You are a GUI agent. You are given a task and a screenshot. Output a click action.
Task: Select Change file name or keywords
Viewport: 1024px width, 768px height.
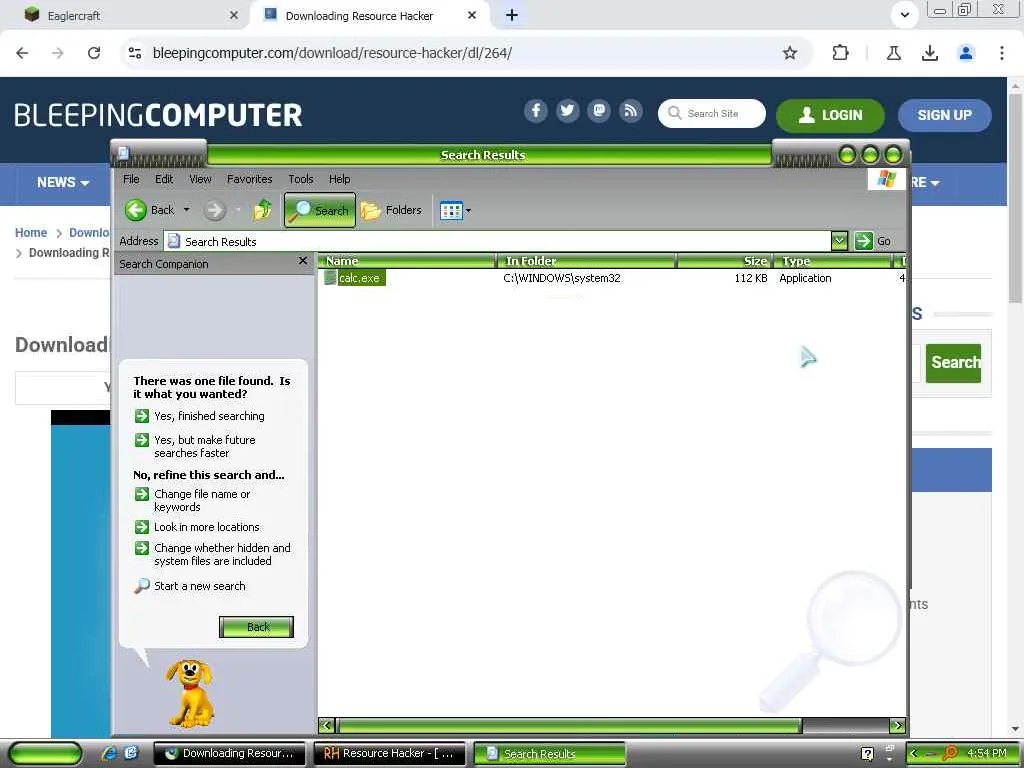(x=193, y=500)
